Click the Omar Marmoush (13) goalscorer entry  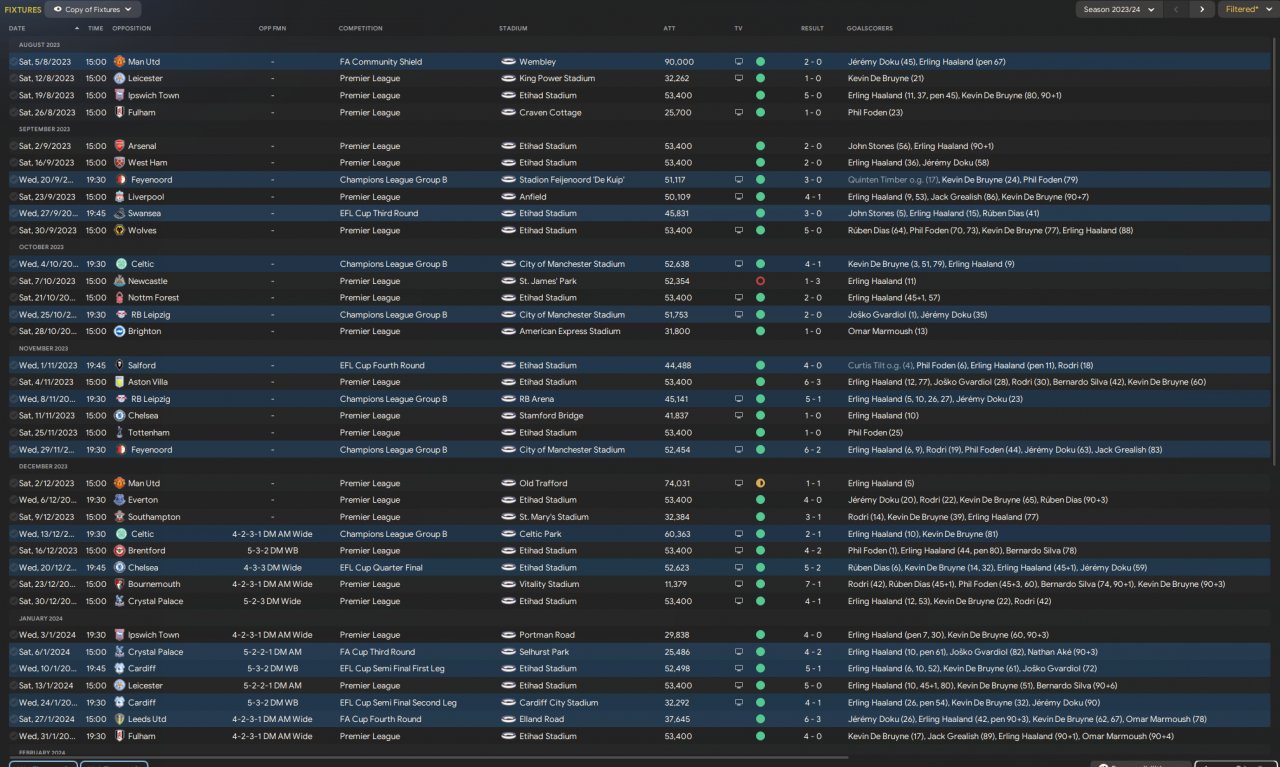887,331
